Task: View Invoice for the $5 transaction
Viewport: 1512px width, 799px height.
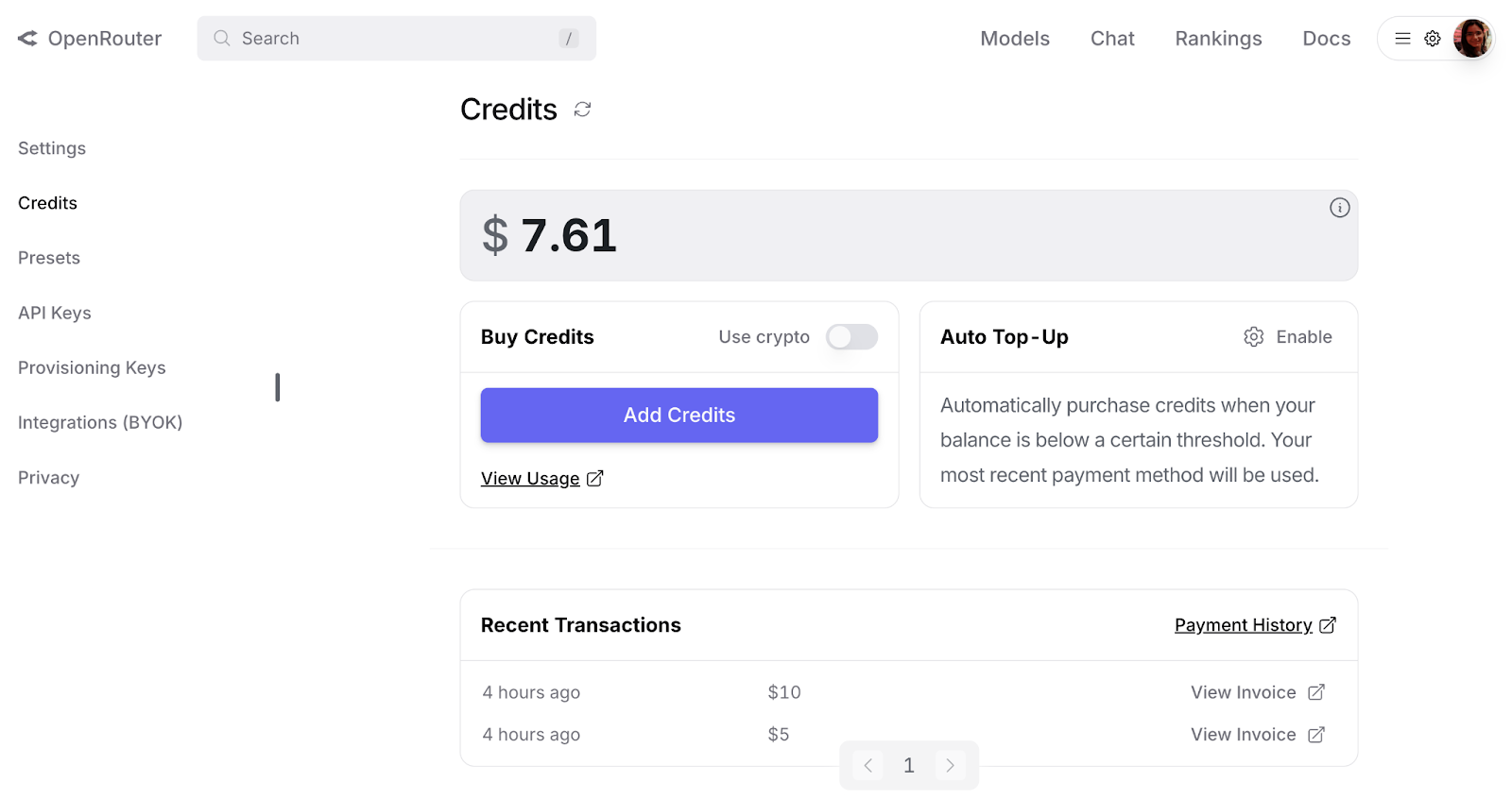Action: (x=1243, y=735)
